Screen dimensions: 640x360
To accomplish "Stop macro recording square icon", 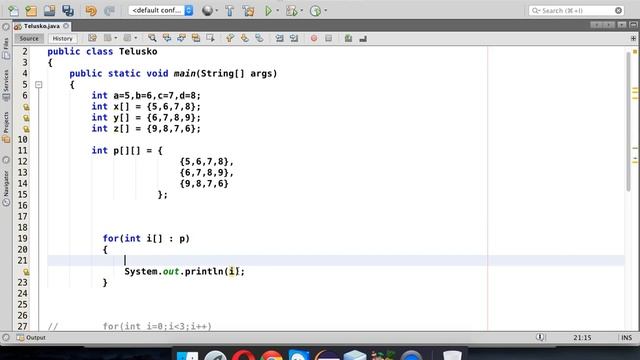I will [329, 38].
